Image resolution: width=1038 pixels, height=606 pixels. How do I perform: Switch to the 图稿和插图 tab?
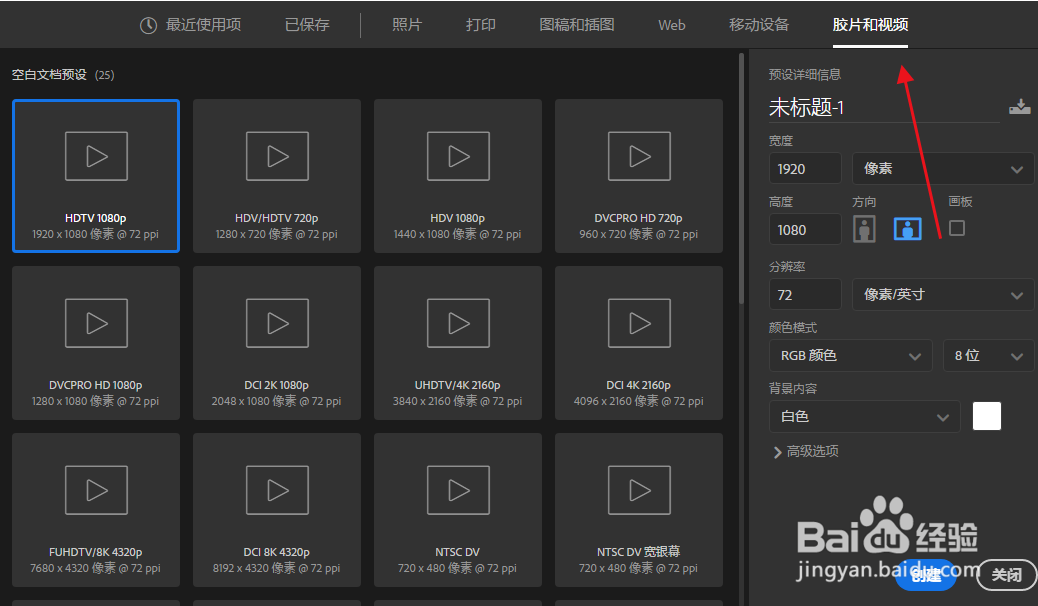click(577, 25)
